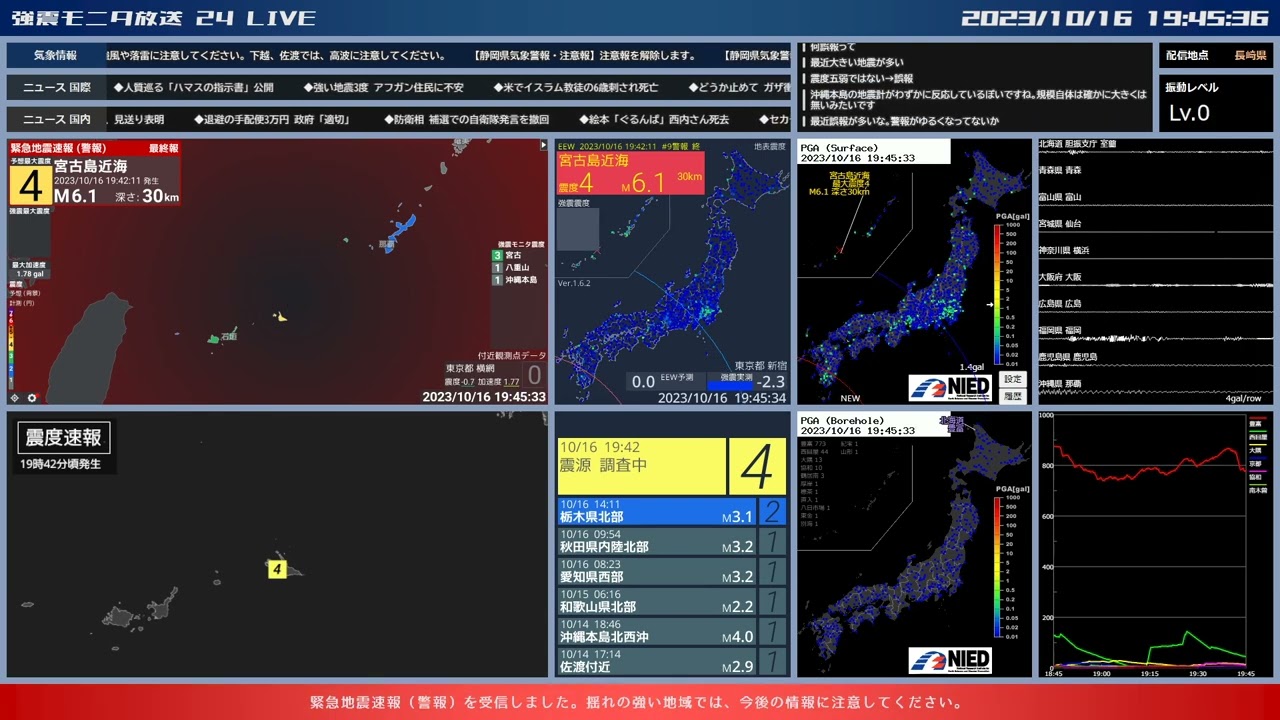Click the 配信地点 長崎県 location field
The image size is (1280, 720).
1216,56
